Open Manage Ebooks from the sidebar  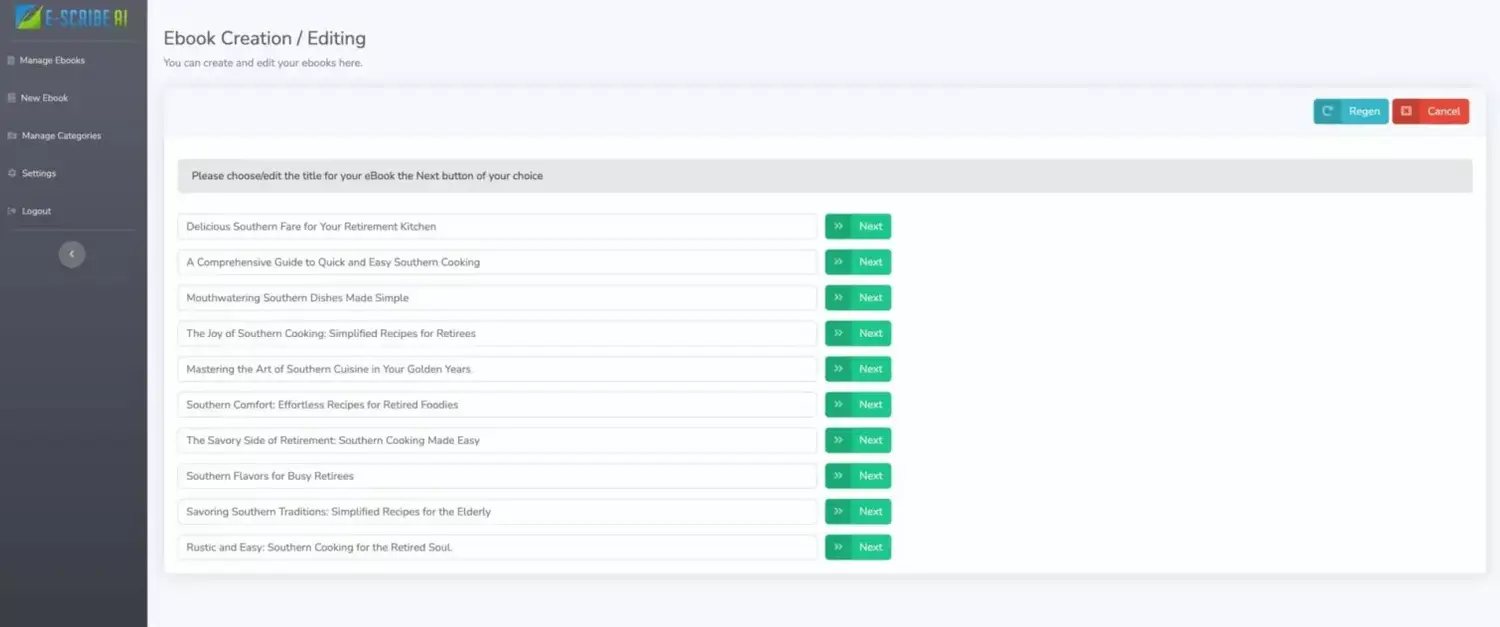52,61
